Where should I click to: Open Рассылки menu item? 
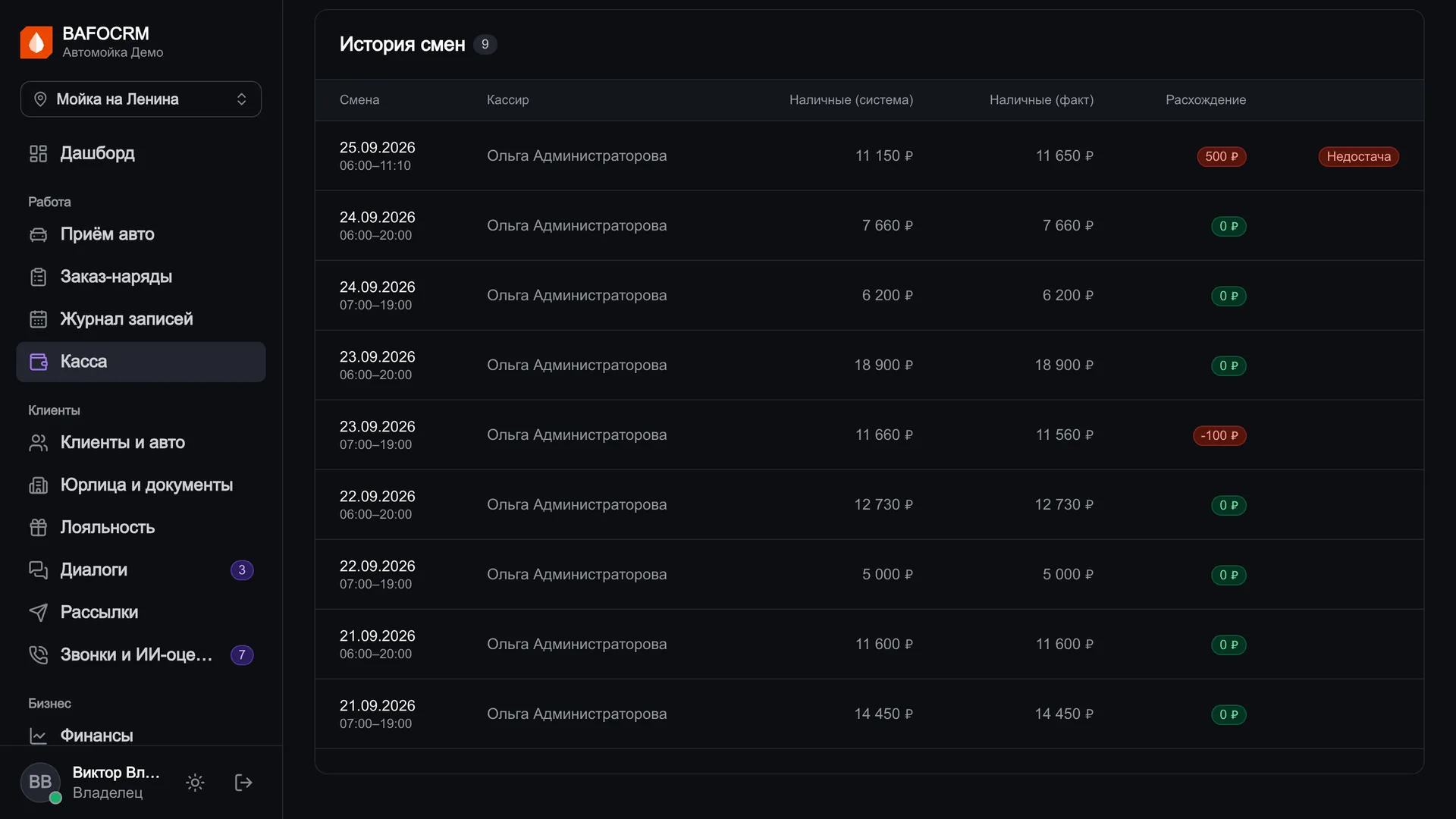click(141, 613)
